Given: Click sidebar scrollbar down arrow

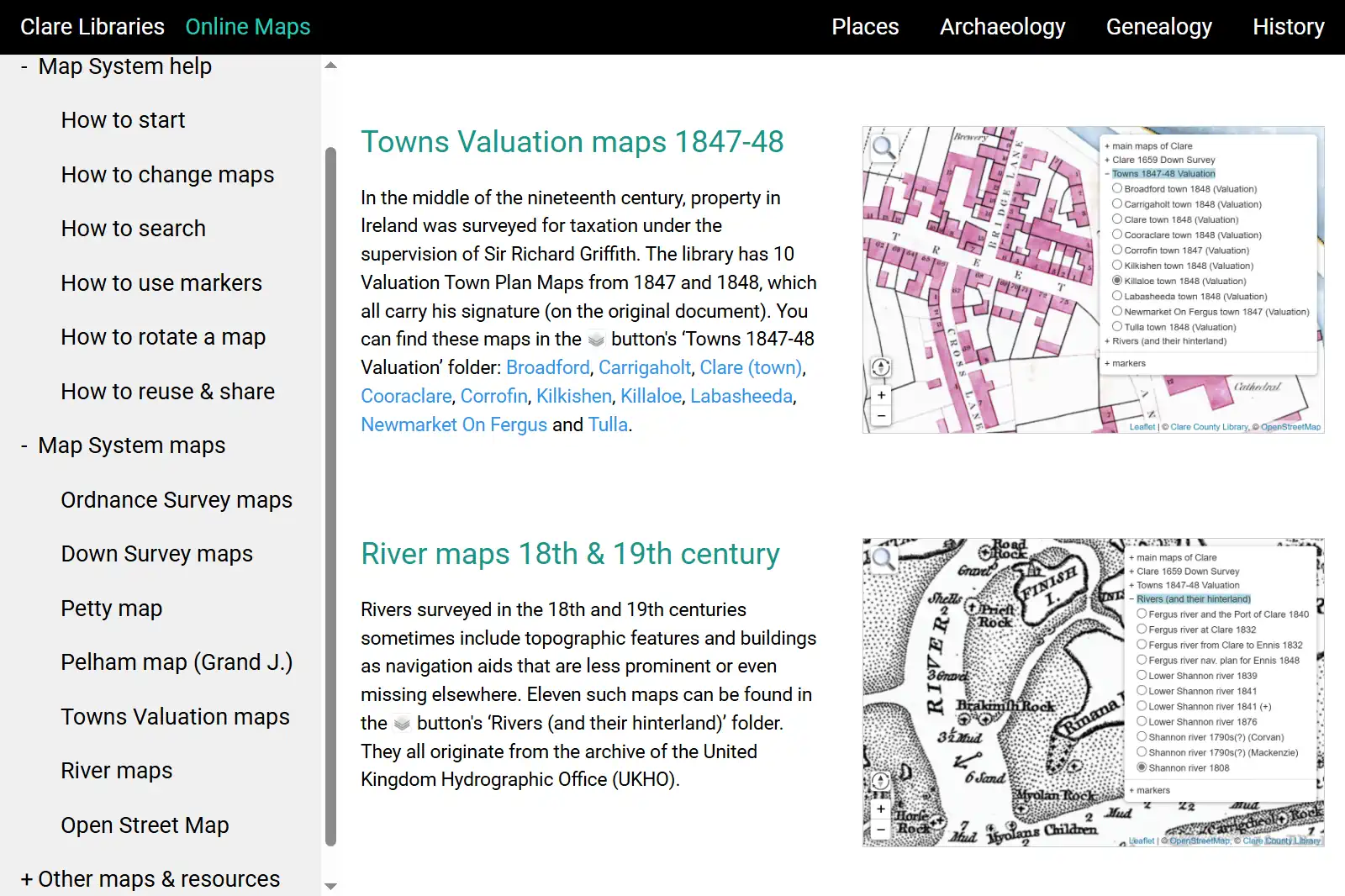Looking at the screenshot, I should click(x=330, y=886).
